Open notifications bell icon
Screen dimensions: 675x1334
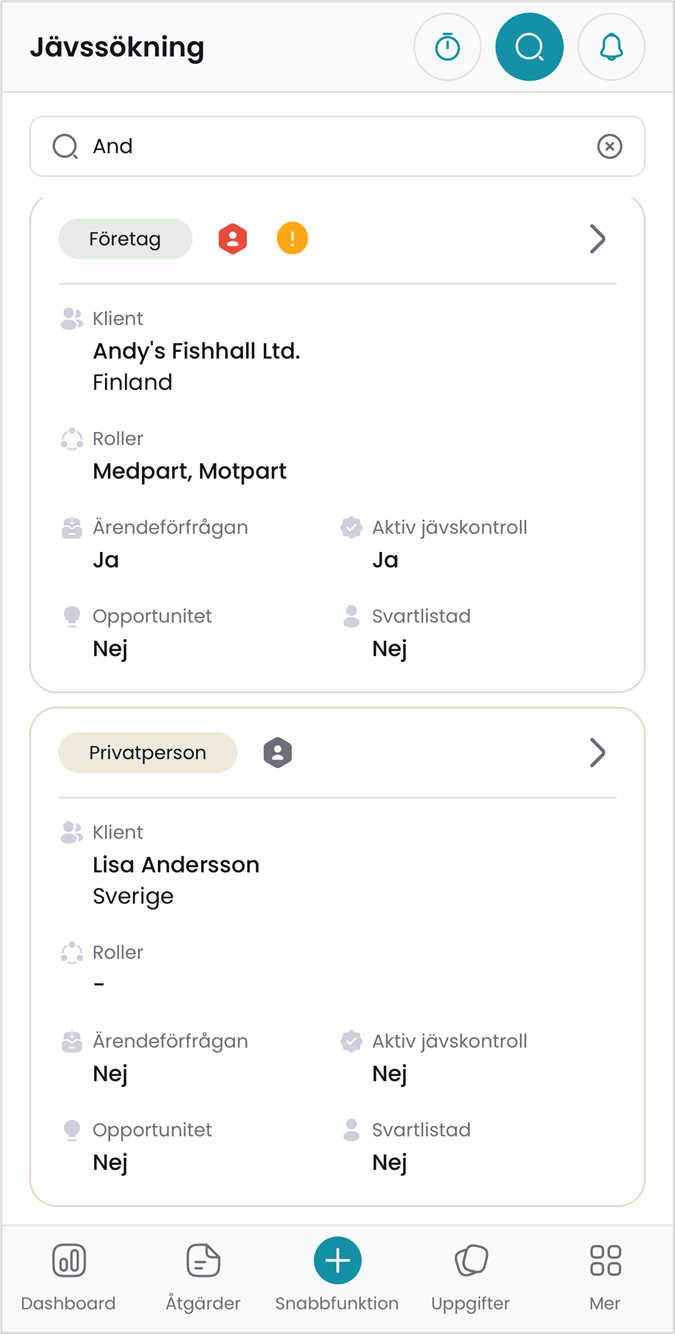pyautogui.click(x=611, y=47)
